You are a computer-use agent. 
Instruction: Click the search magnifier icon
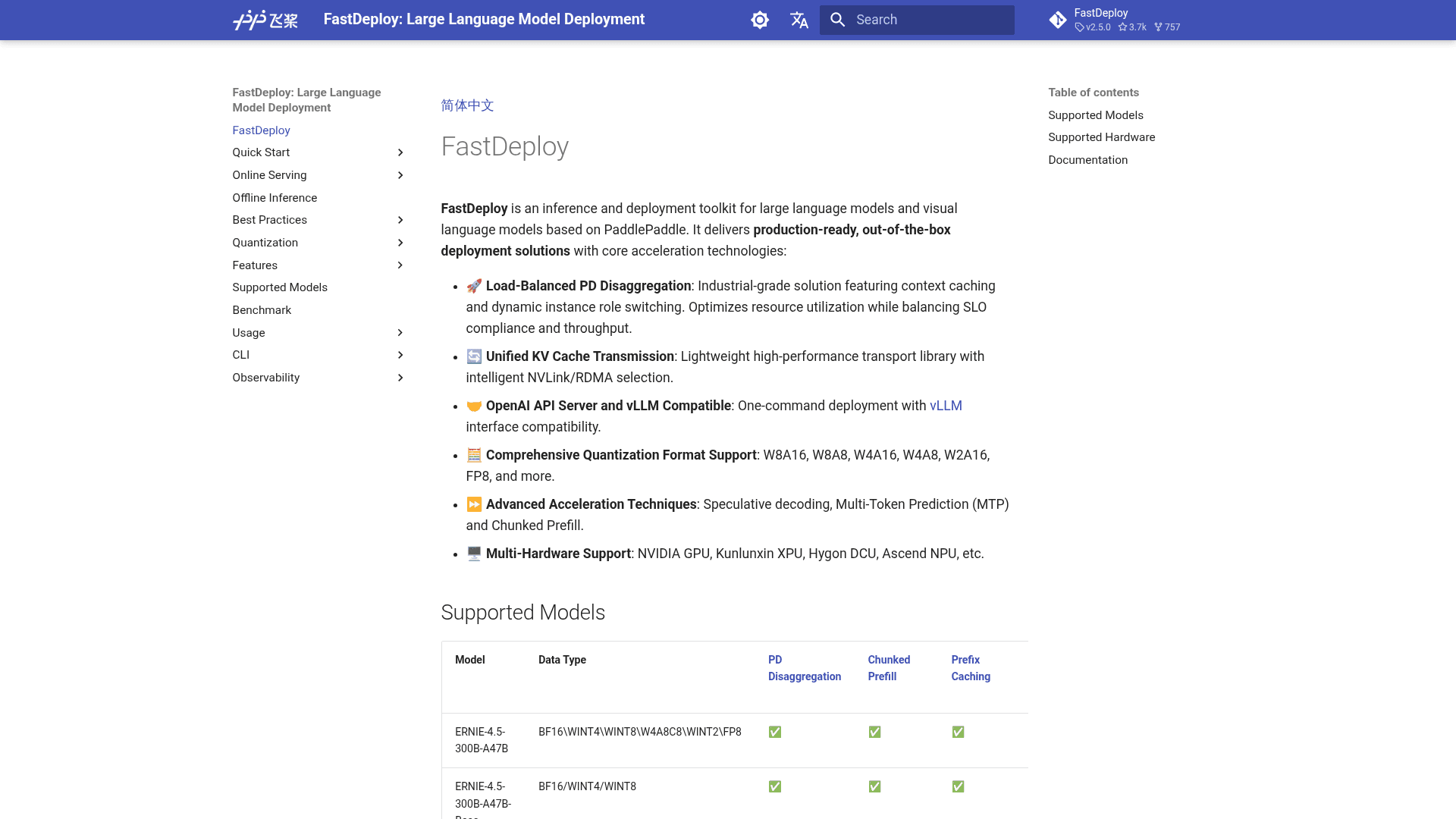pyautogui.click(x=837, y=20)
